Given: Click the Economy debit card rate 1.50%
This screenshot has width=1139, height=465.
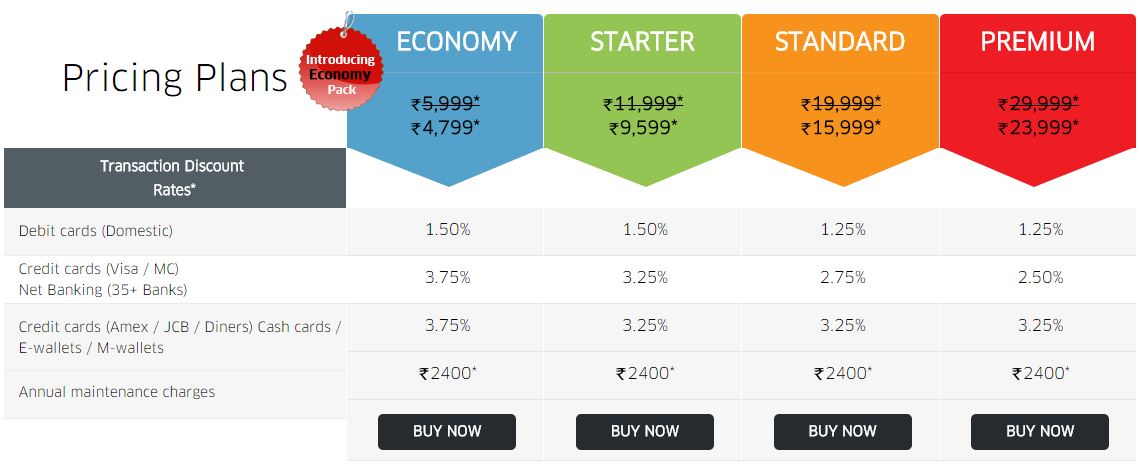Looking at the screenshot, I should (447, 230).
